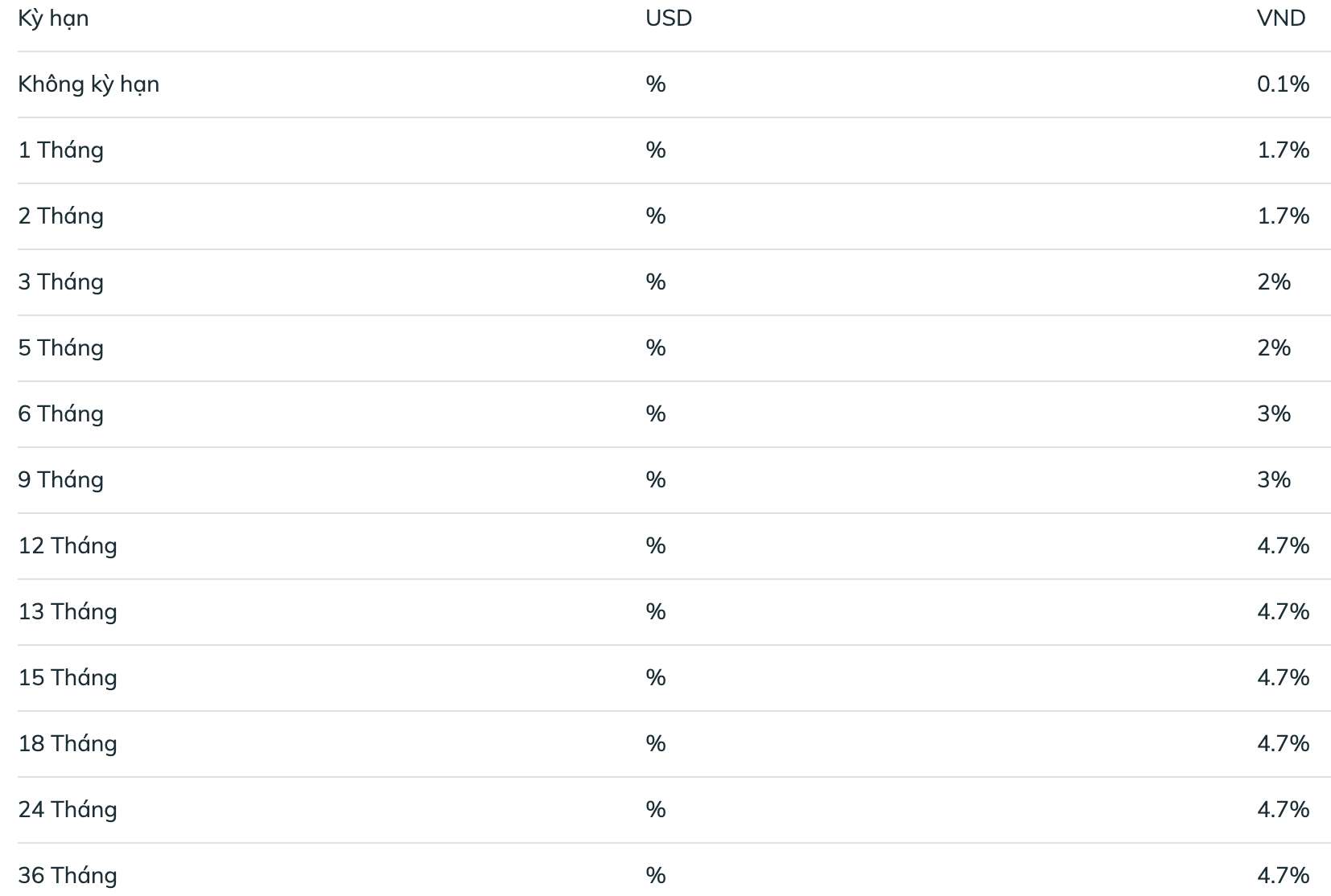1331x896 pixels.
Task: Select the 24 Tháng term label
Action: coord(68,810)
